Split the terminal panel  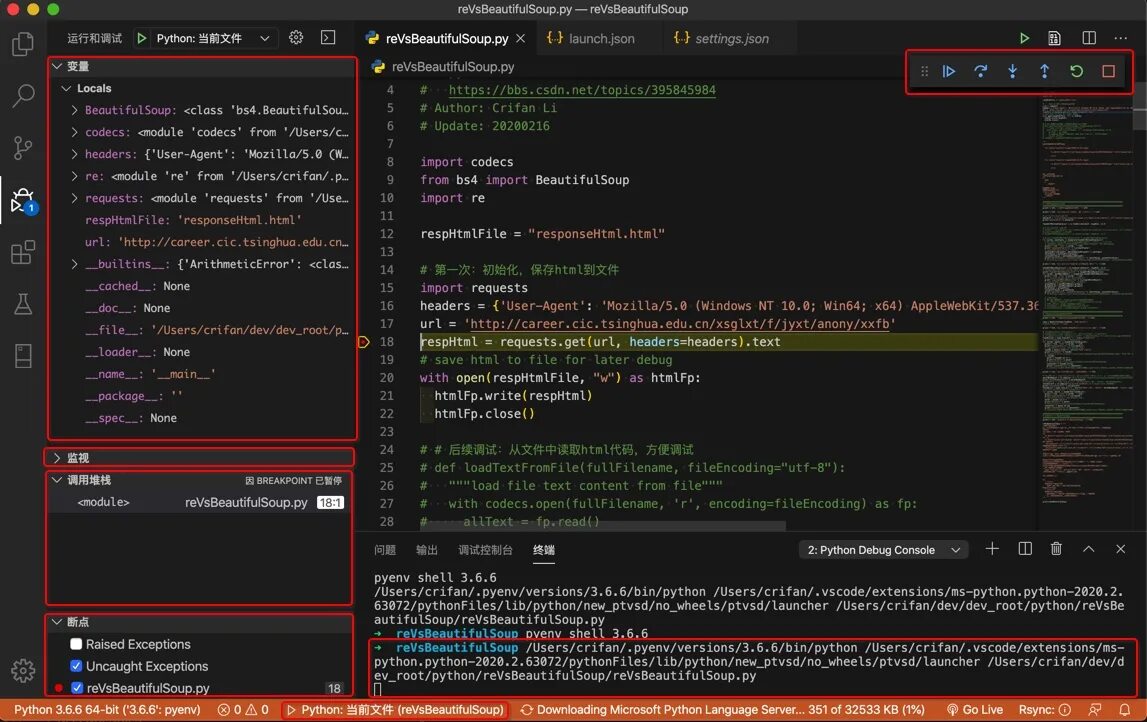[1025, 549]
